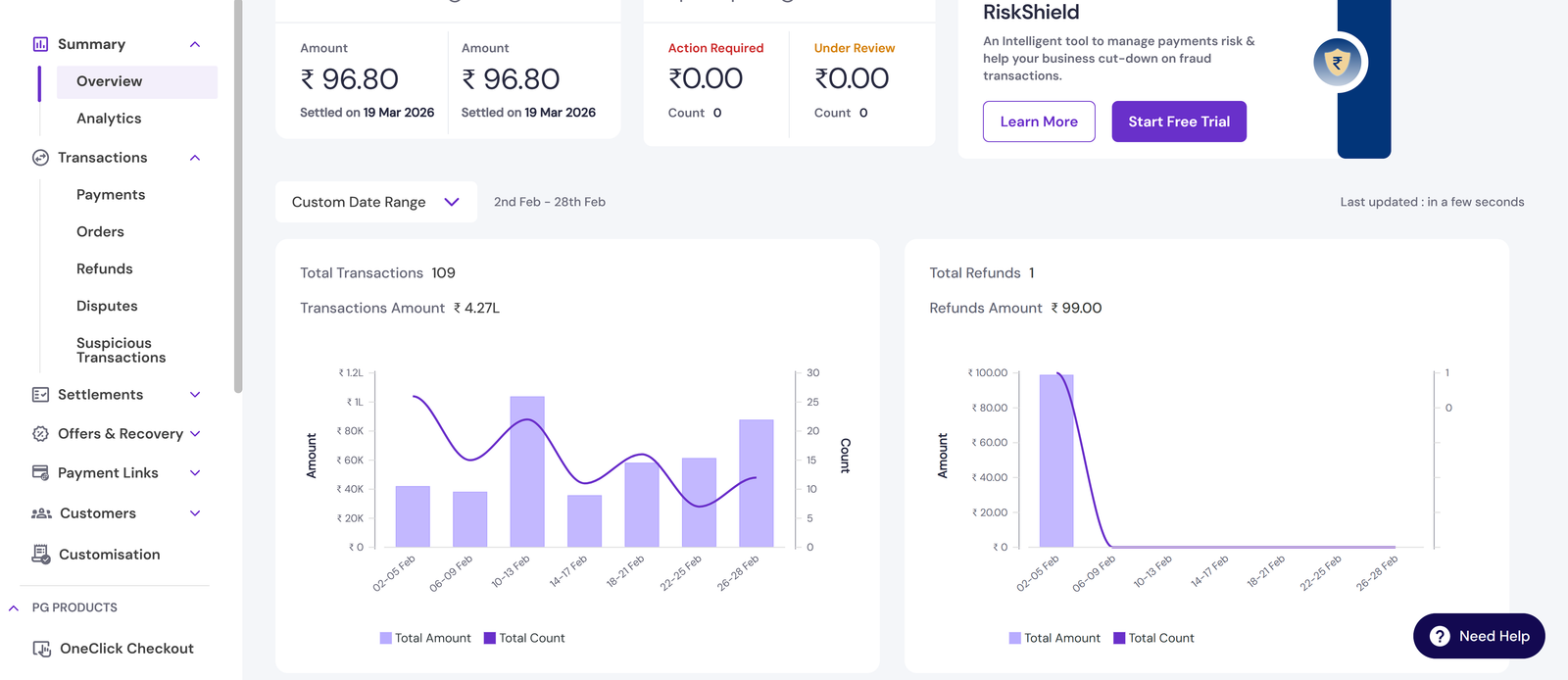
Task: Click the Offers & Recovery icon
Action: tap(40, 434)
